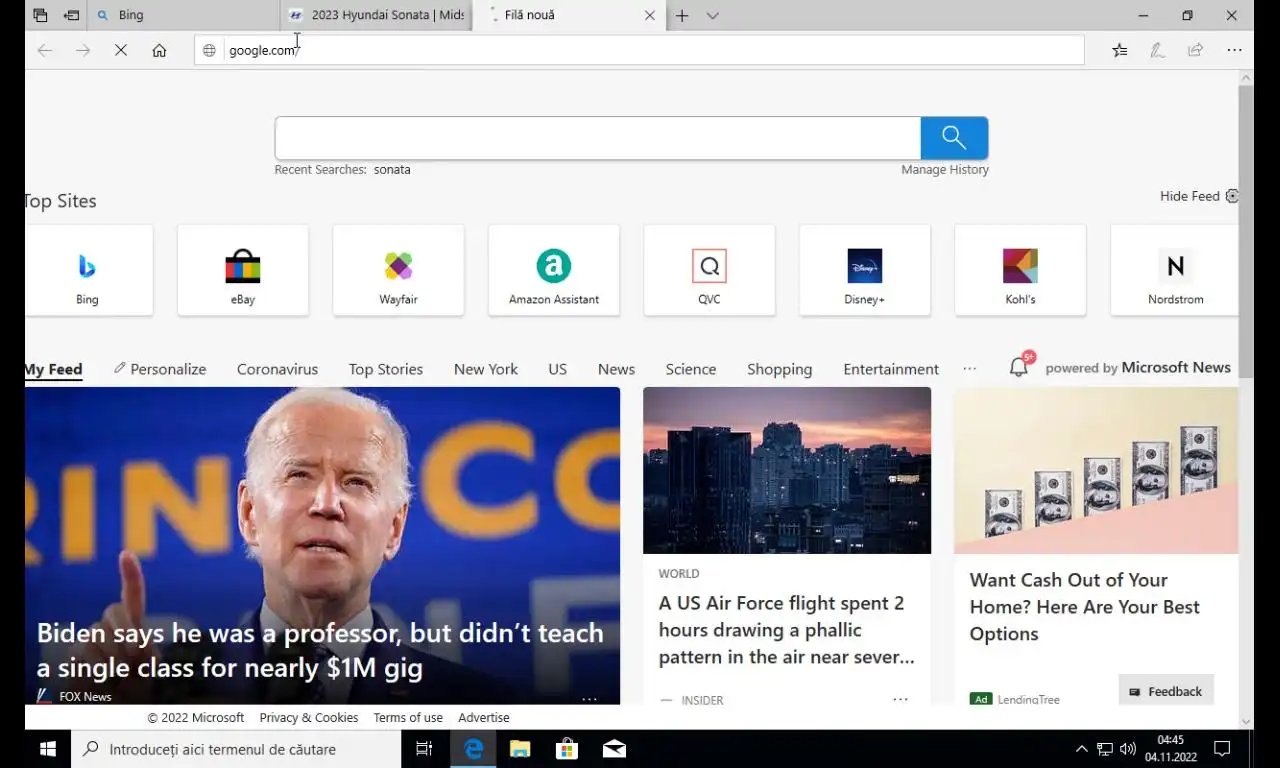1280x768 pixels.
Task: Open the Advertise link
Action: (484, 718)
